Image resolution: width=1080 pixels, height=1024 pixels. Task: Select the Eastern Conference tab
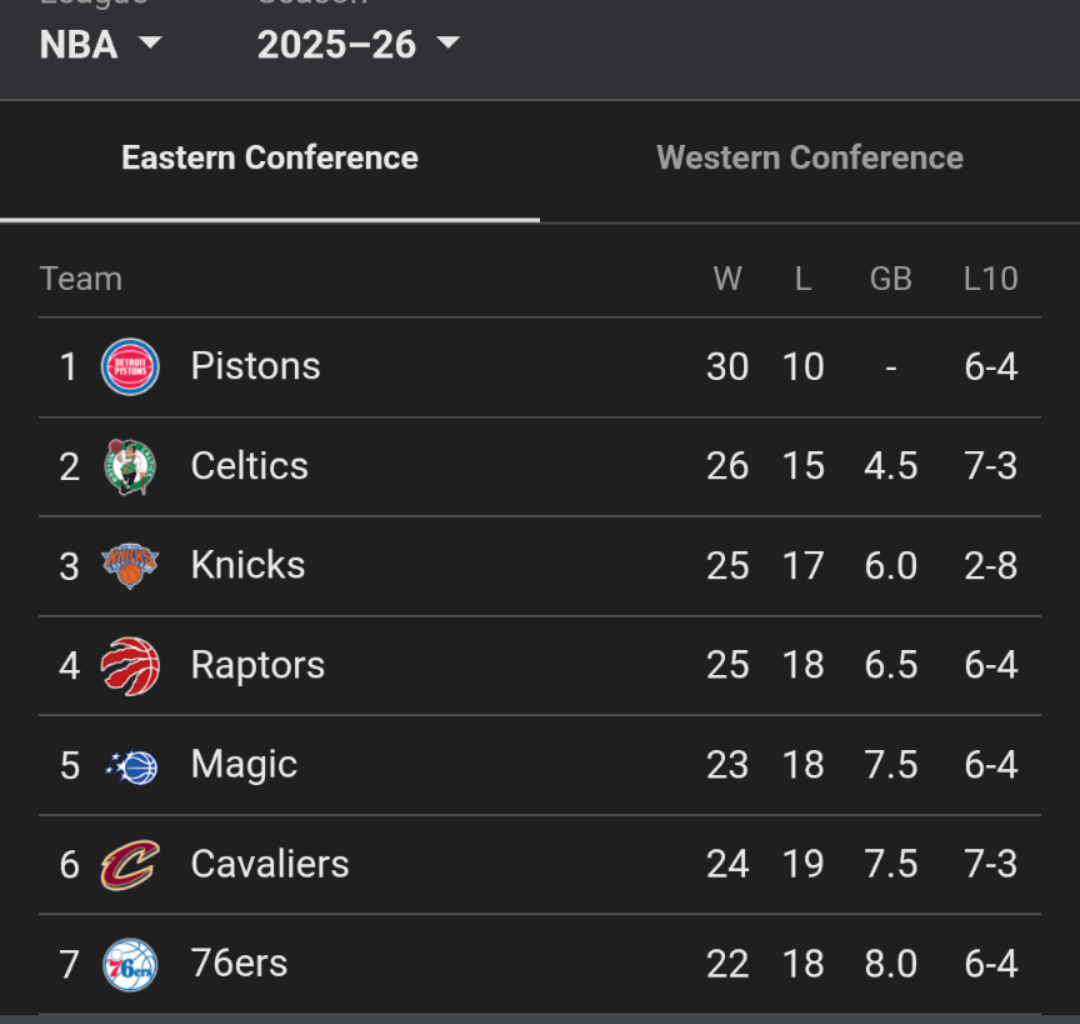(x=270, y=157)
